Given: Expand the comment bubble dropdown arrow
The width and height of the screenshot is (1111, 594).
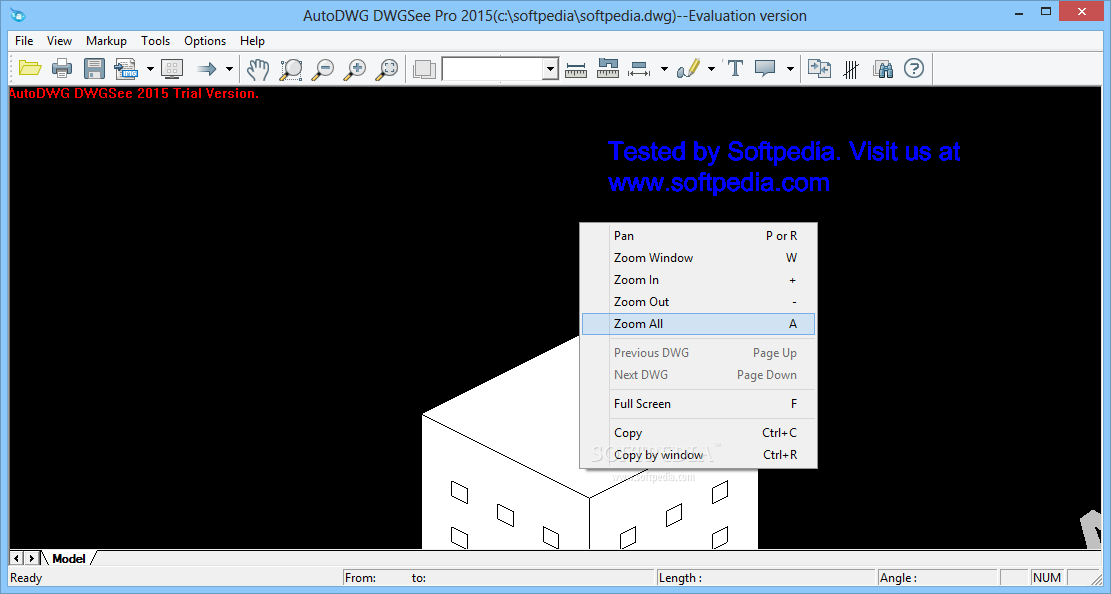Looking at the screenshot, I should point(790,69).
